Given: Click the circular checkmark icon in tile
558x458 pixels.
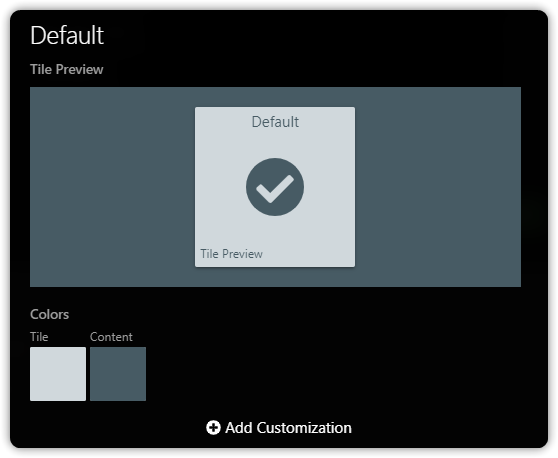Looking at the screenshot, I should coord(275,187).
